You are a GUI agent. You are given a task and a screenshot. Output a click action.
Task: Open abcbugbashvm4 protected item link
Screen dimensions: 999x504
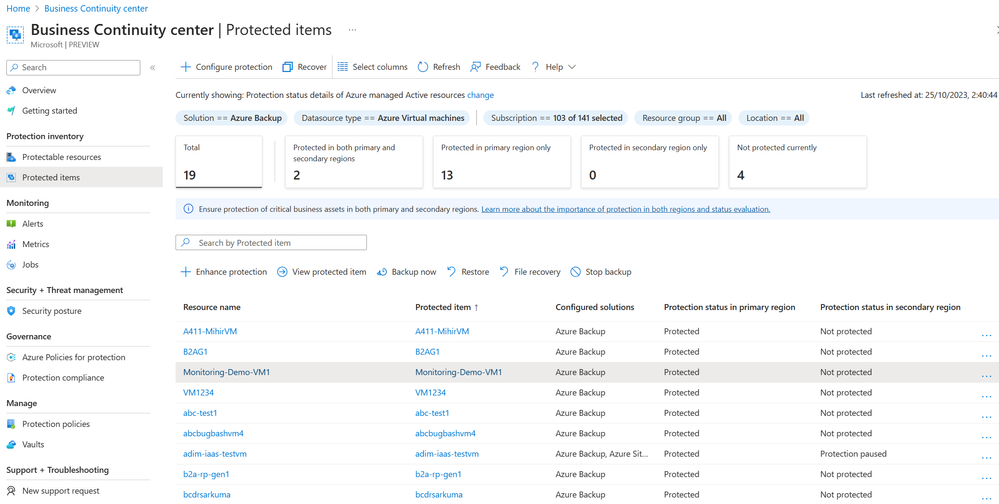tap(445, 433)
